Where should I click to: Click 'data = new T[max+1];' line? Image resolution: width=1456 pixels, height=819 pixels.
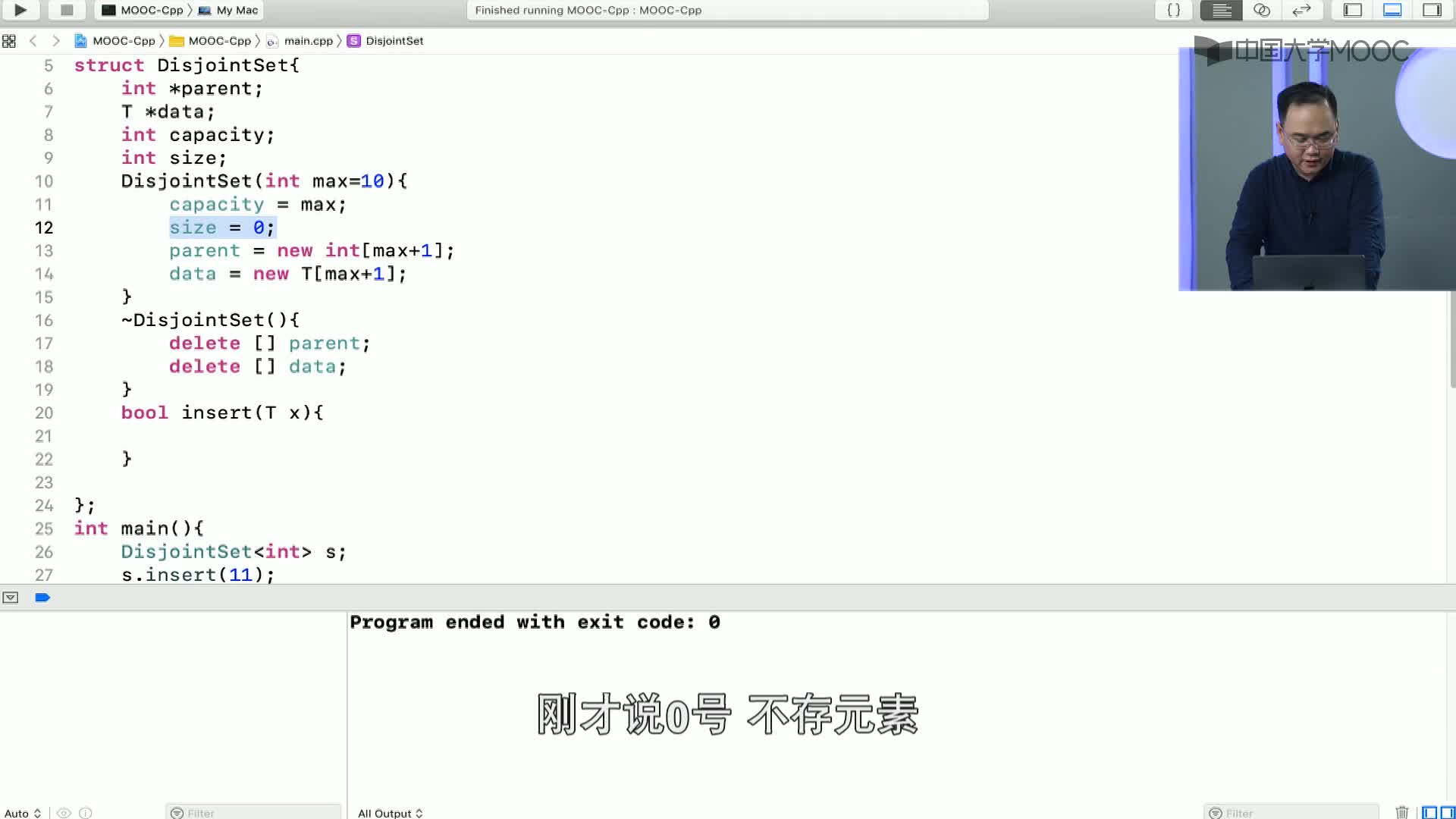288,274
